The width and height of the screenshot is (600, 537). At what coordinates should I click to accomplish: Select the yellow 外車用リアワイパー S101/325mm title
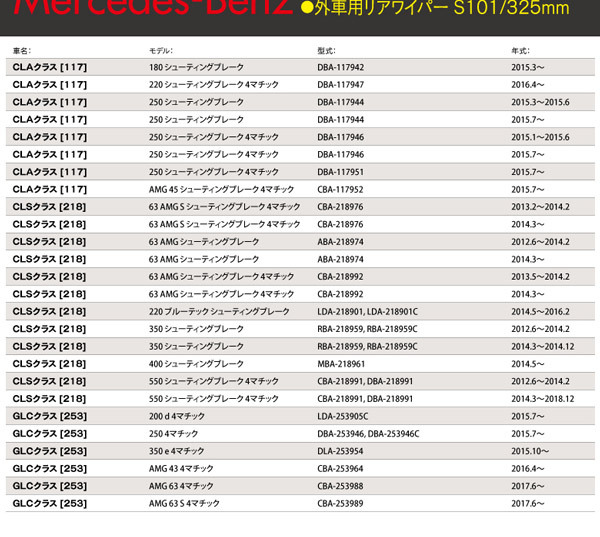[435, 8]
